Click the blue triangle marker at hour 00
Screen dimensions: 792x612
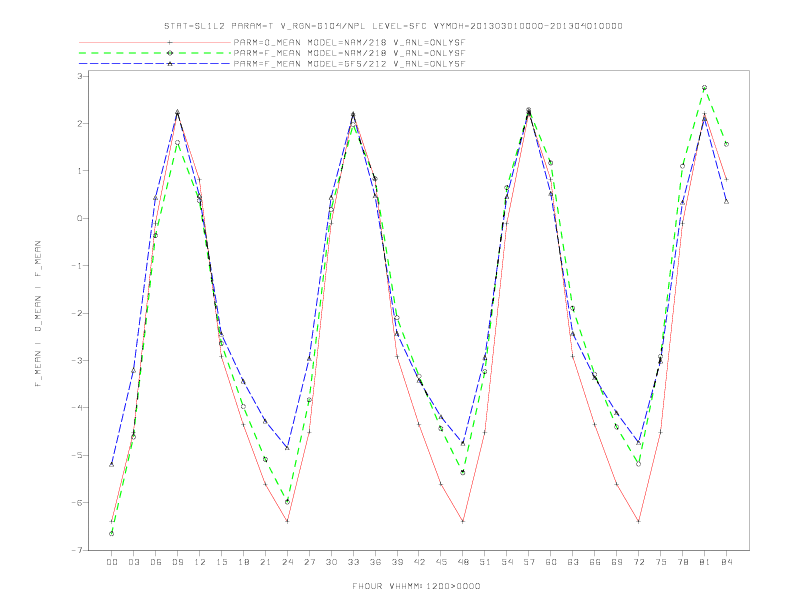(x=112, y=465)
